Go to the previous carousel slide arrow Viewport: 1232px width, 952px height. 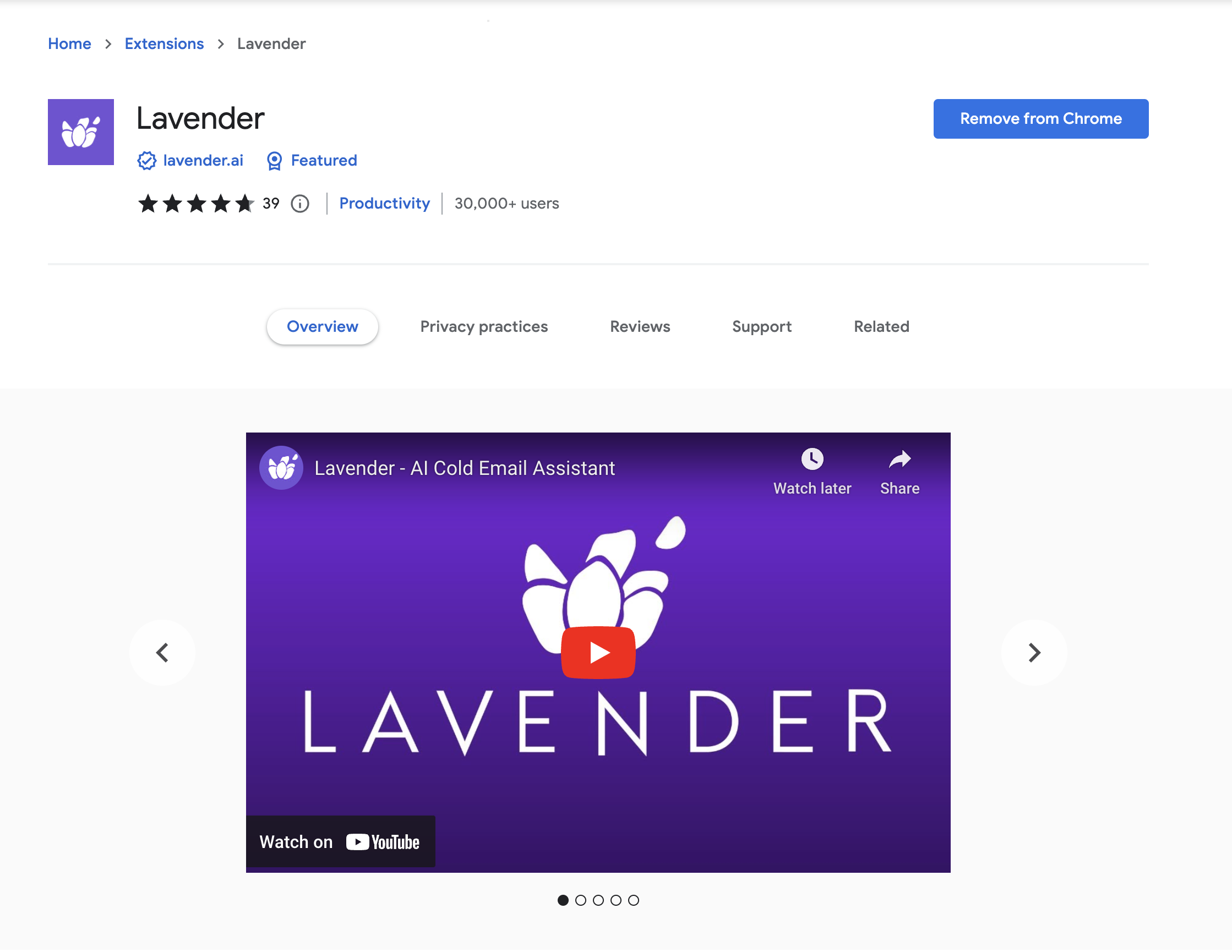pyautogui.click(x=162, y=653)
